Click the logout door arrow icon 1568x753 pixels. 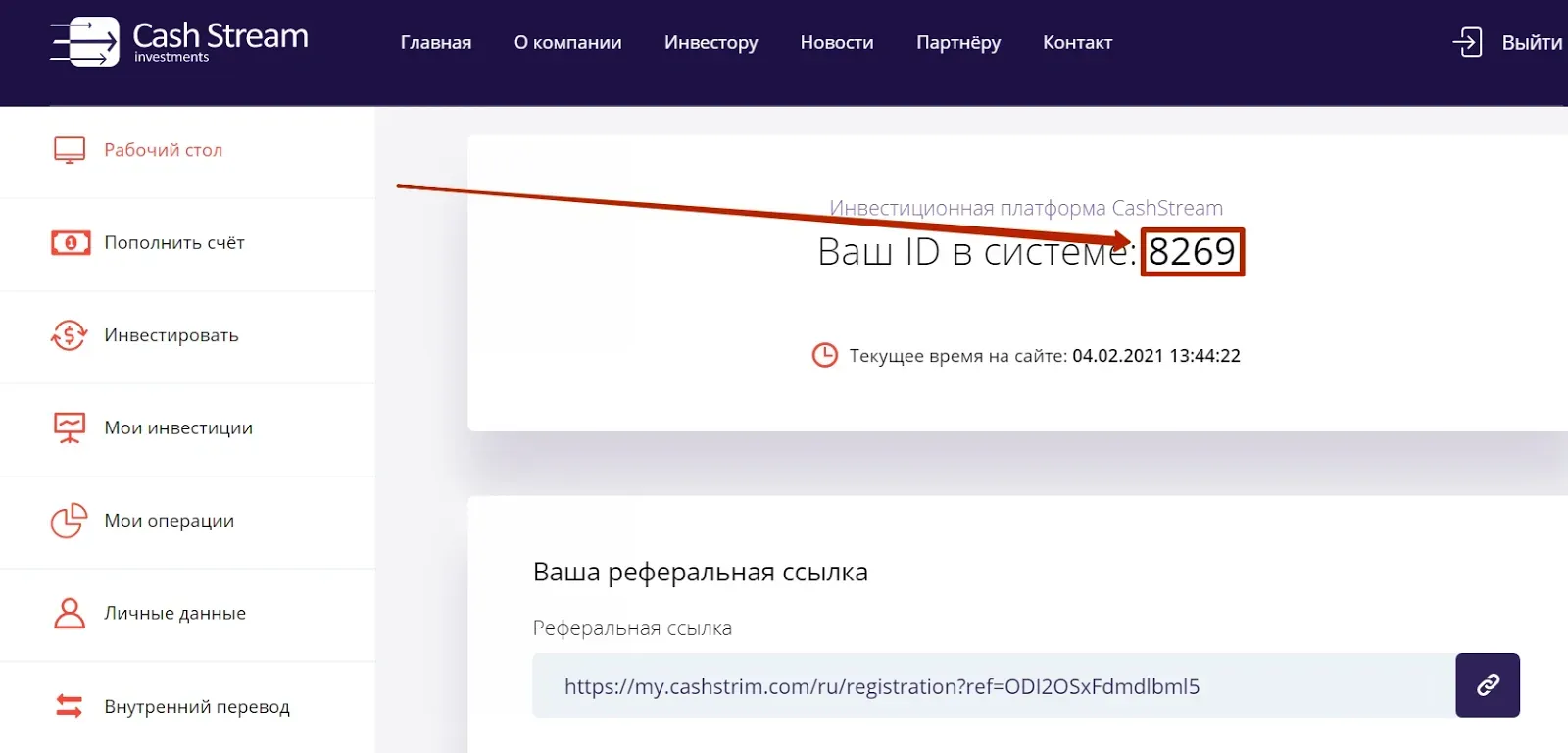(x=1467, y=42)
